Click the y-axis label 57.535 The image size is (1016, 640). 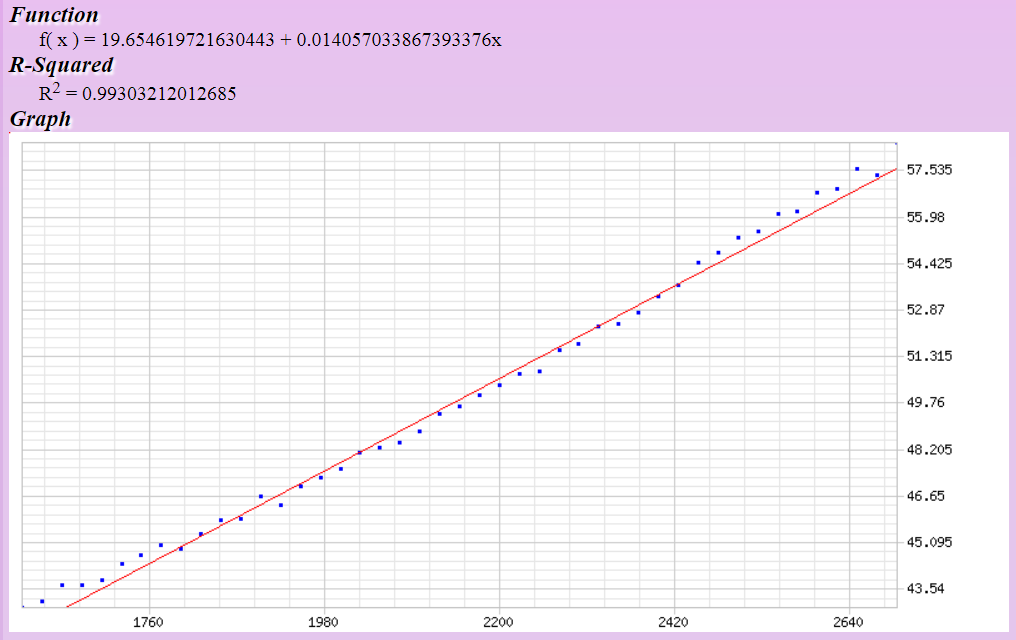coord(929,170)
